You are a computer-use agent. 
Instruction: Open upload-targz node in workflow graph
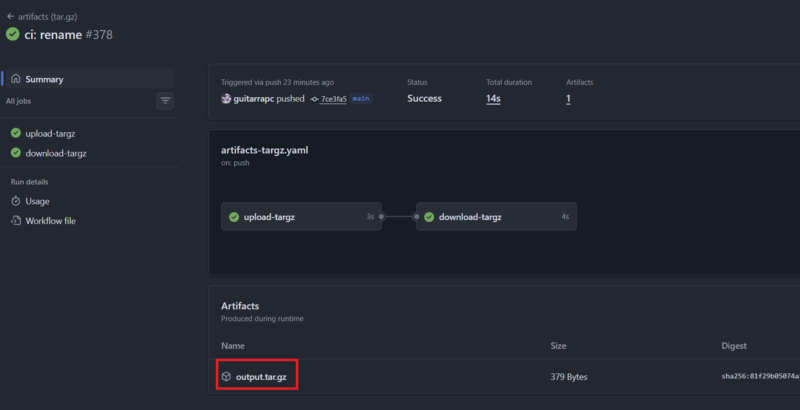[301, 217]
